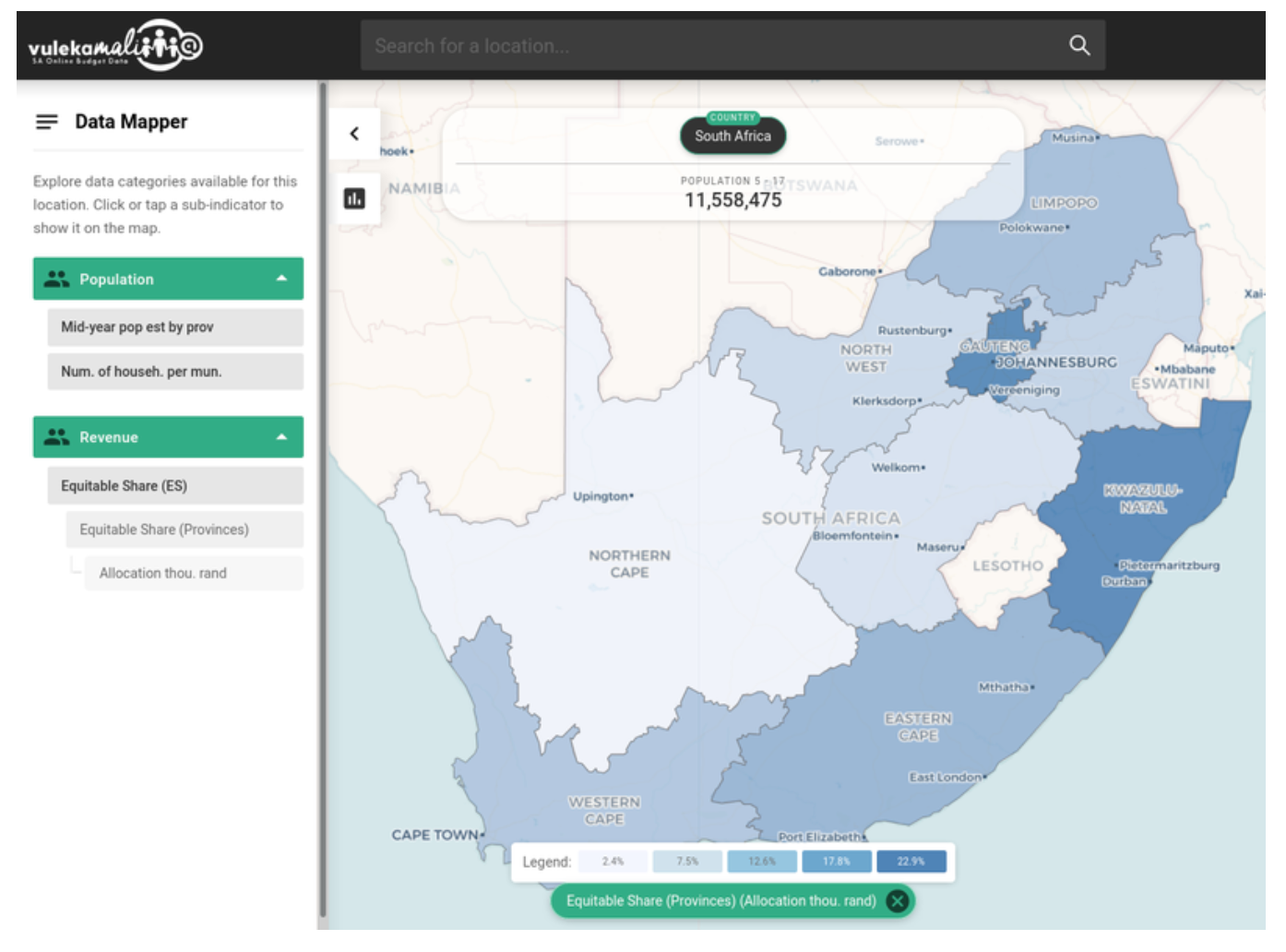This screenshot has height=952, width=1286.
Task: Expand the Equitable Share (ES) indicator
Action: pyautogui.click(x=174, y=486)
